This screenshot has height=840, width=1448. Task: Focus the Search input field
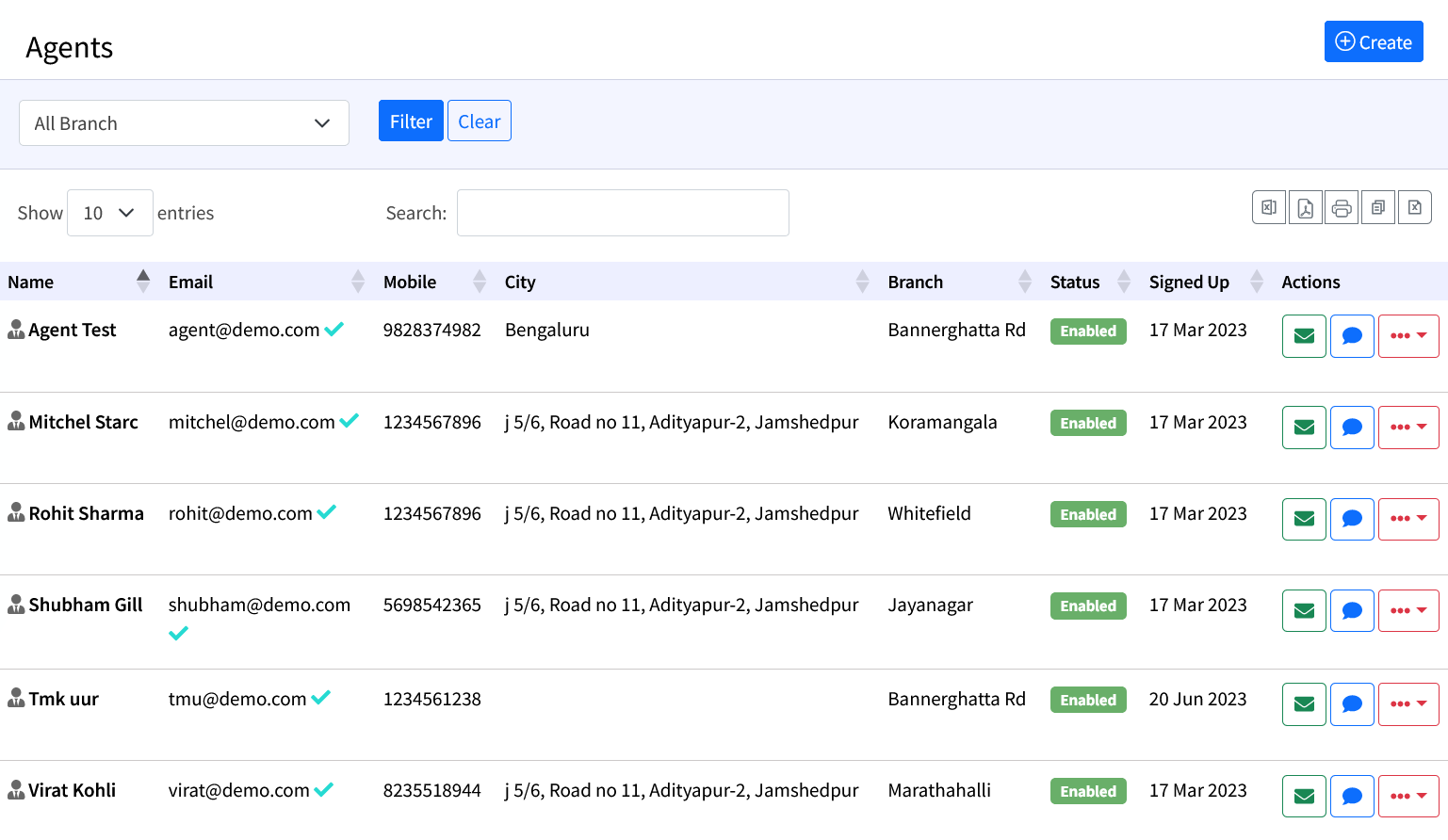[x=623, y=213]
